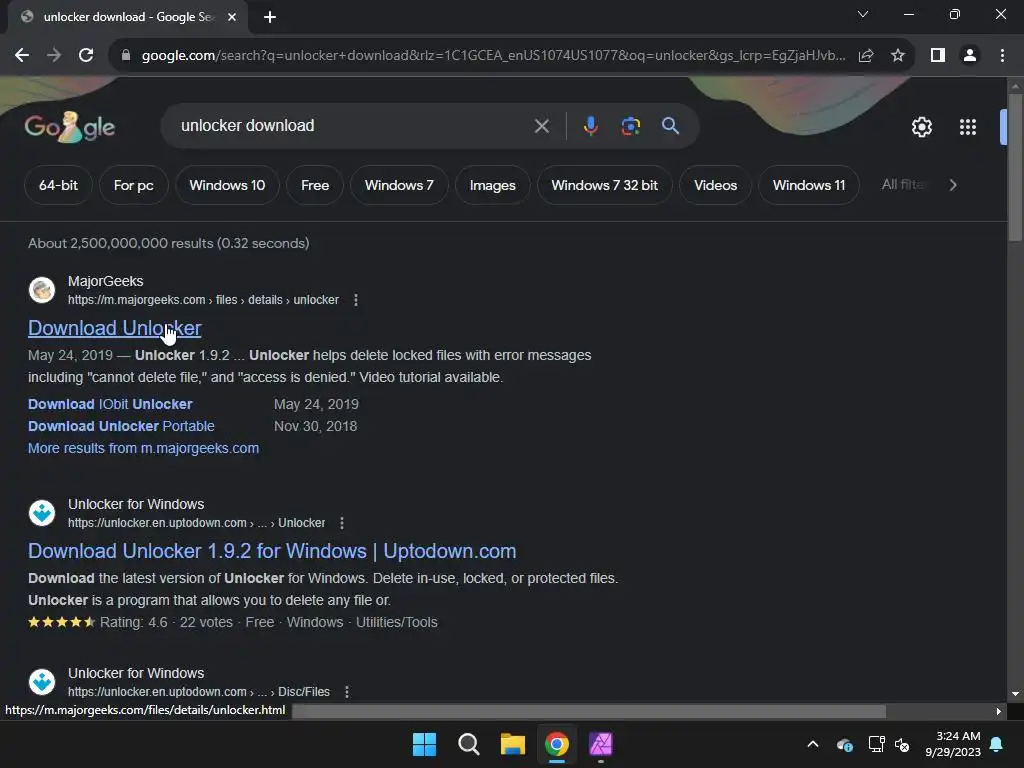The image size is (1024, 768).
Task: Click the MajorGeeks site name
Action: 106,281
